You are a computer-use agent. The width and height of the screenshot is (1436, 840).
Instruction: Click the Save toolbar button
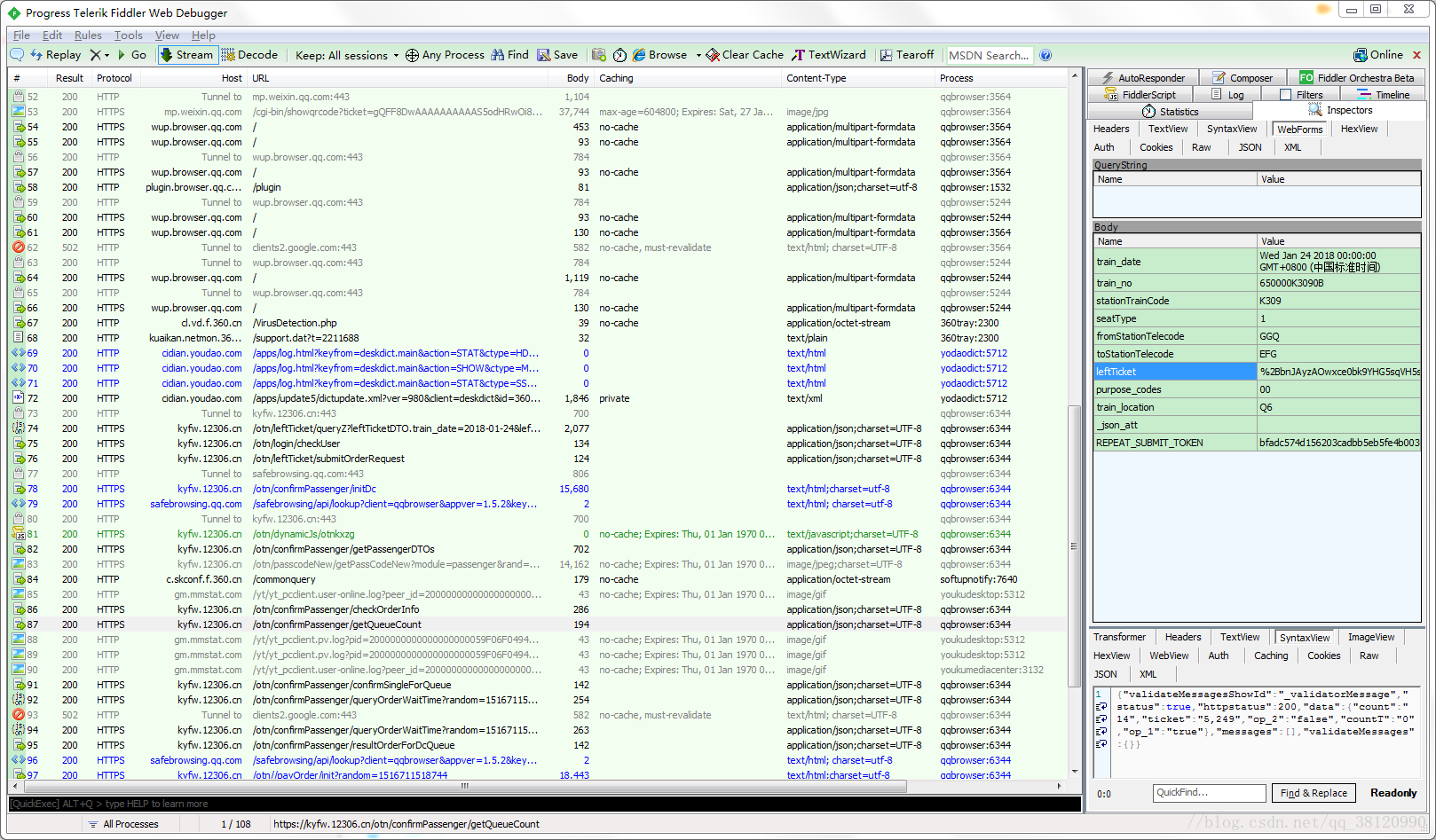click(x=557, y=55)
